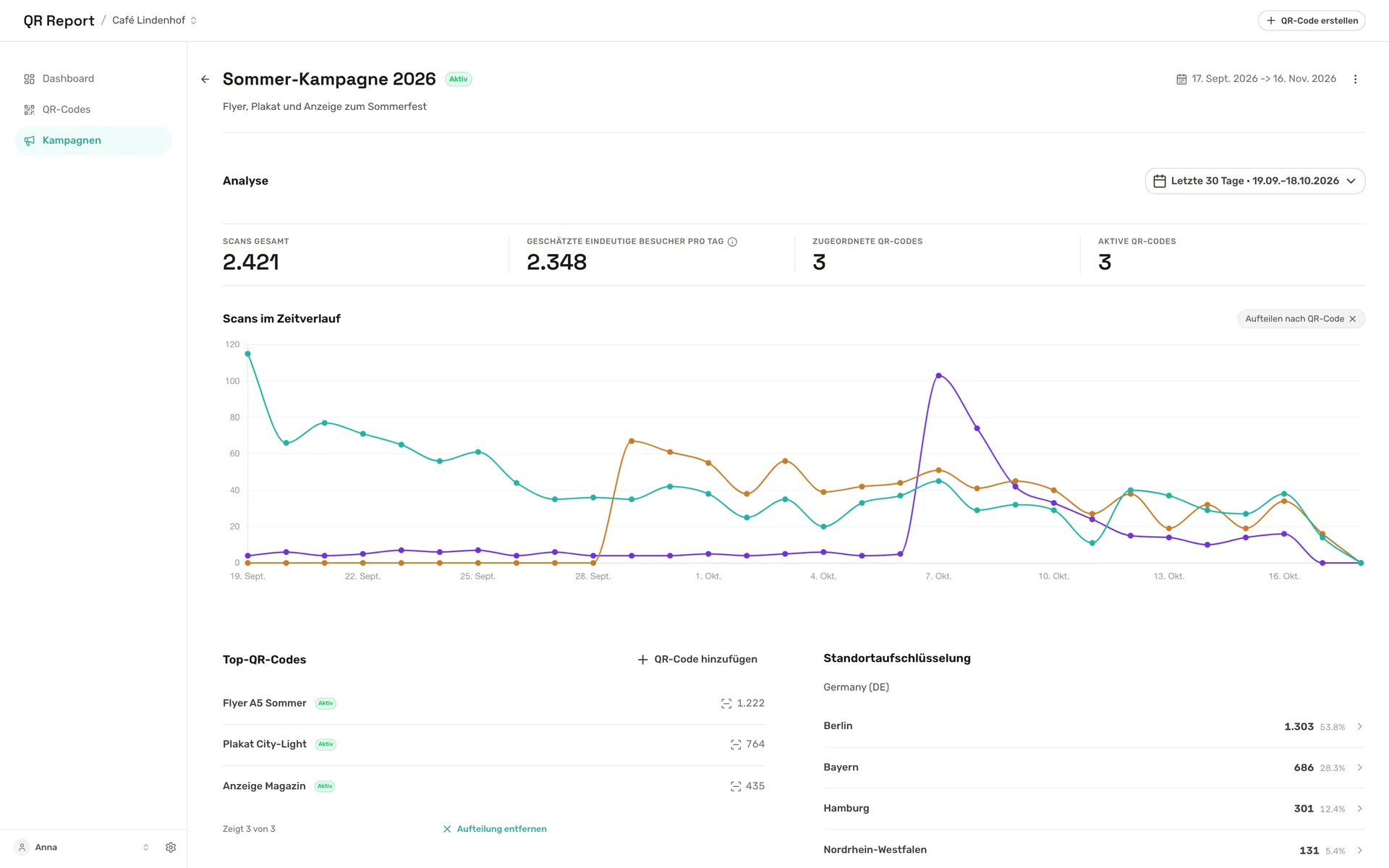Click the Anna user avatar icon
Viewport: 1389px width, 868px height.
click(22, 847)
